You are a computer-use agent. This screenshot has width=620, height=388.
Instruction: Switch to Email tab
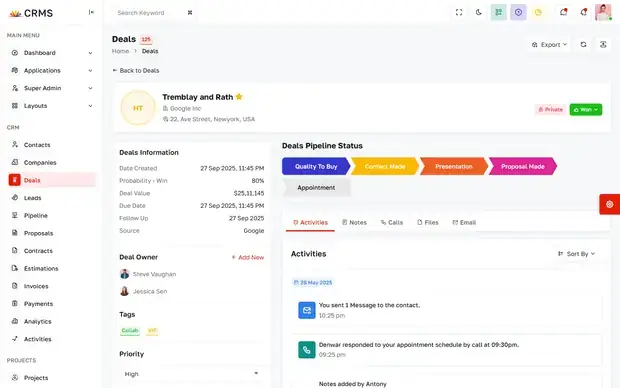[x=464, y=222]
